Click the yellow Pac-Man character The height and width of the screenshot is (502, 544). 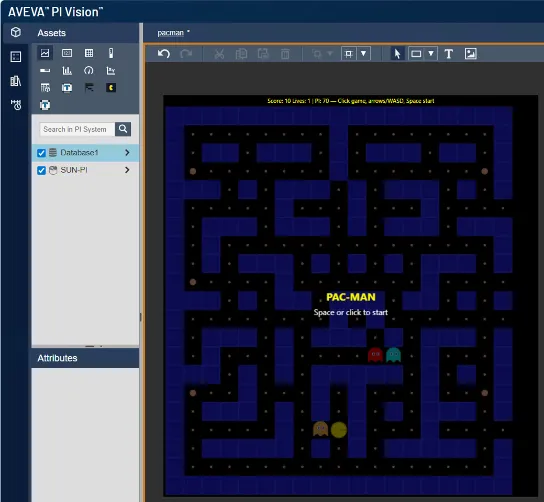tap(339, 430)
